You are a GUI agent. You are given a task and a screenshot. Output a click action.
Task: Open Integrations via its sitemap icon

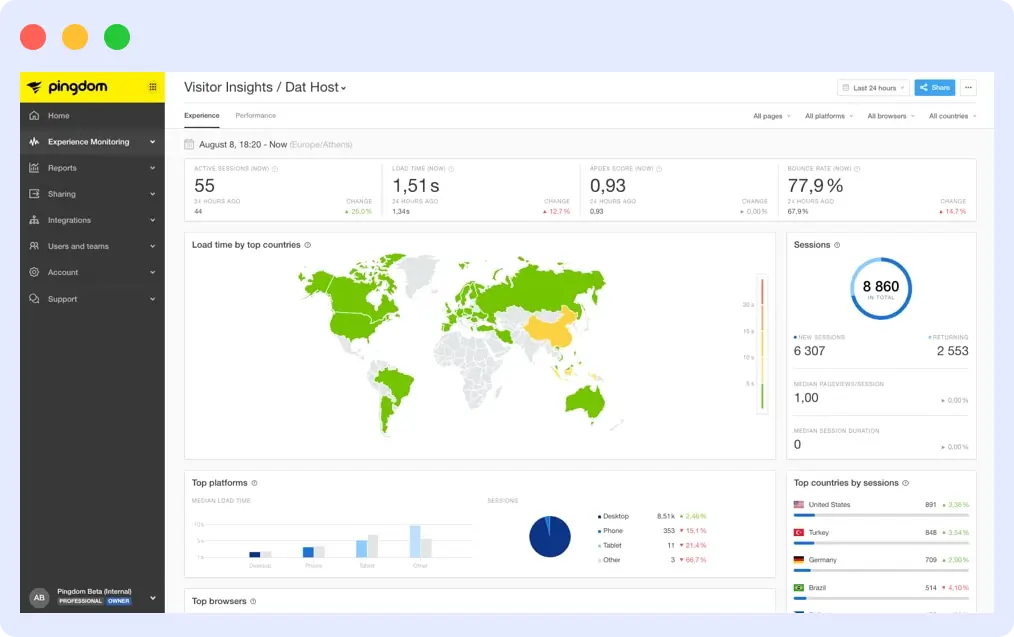coord(34,220)
